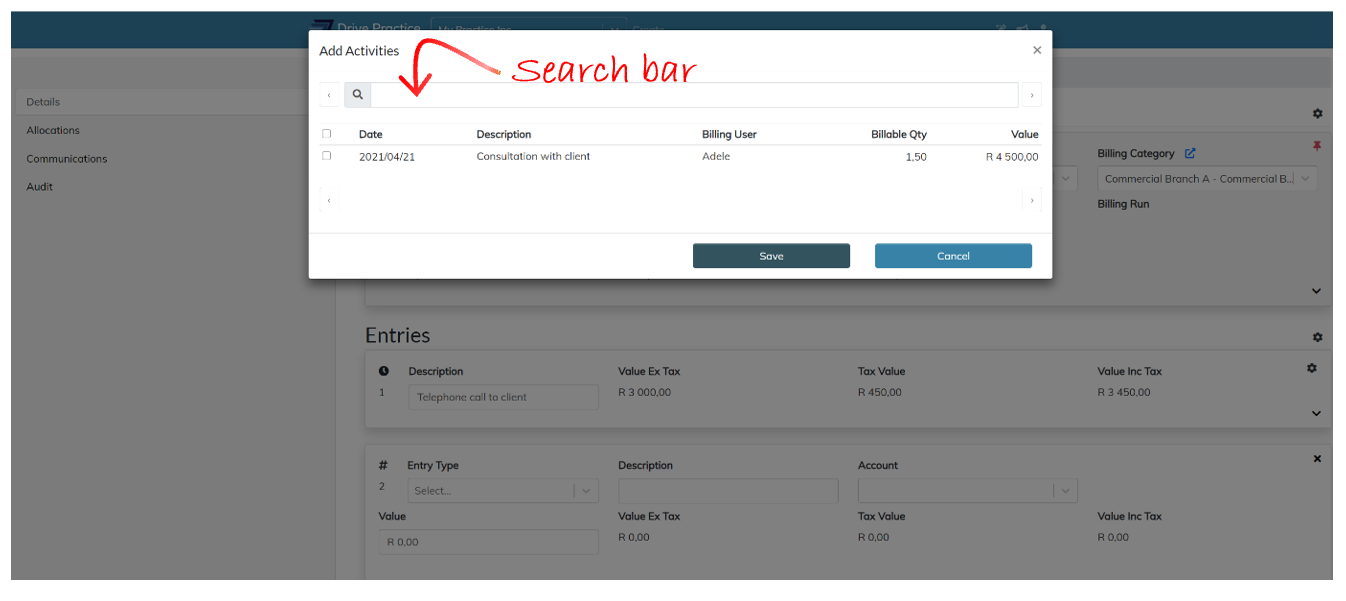Open the Entry Type dropdown
Screen dimensions: 1346x601
pyautogui.click(x=503, y=491)
